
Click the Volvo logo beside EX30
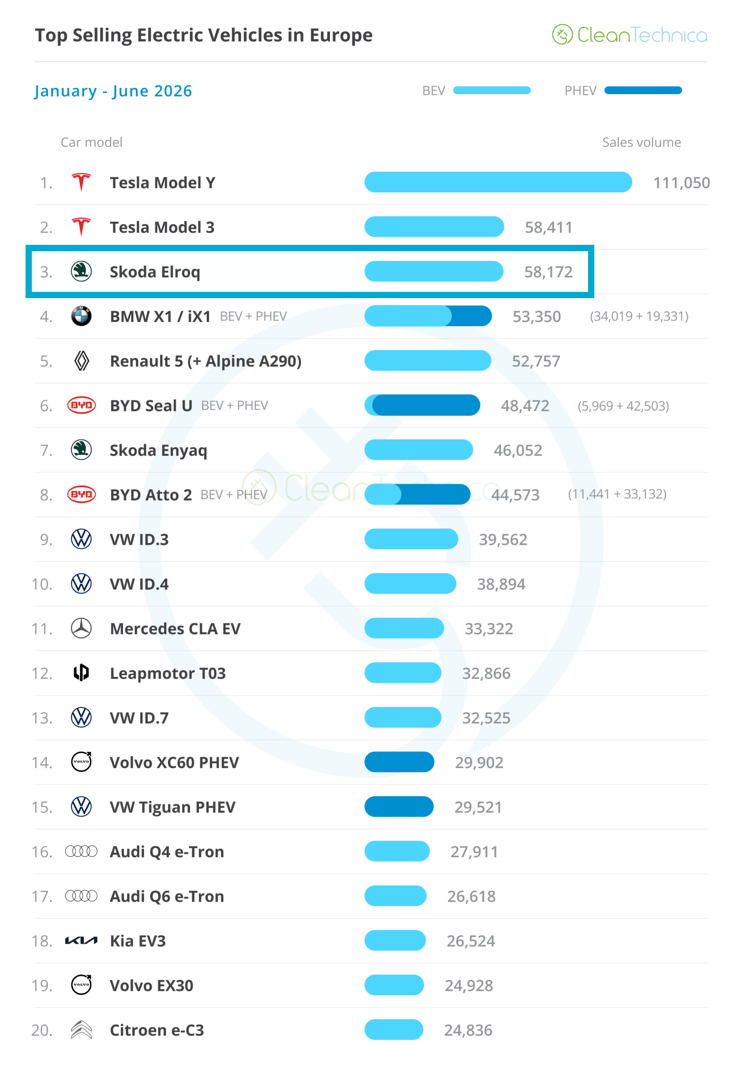point(81,985)
